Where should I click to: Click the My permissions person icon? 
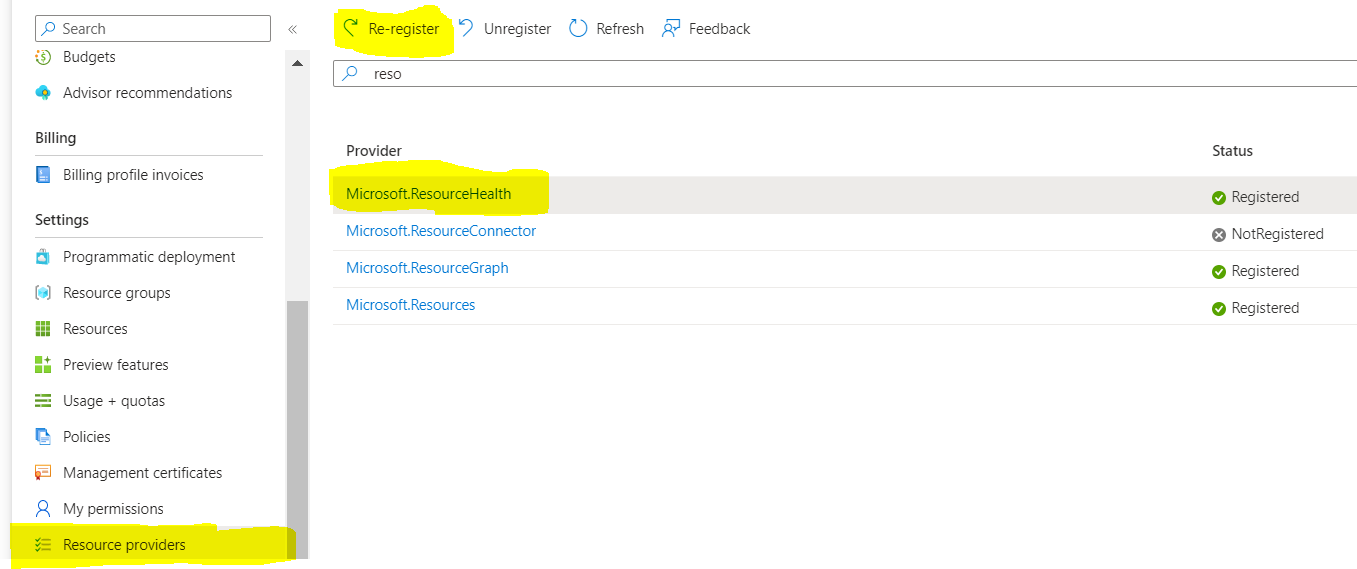[x=43, y=509]
